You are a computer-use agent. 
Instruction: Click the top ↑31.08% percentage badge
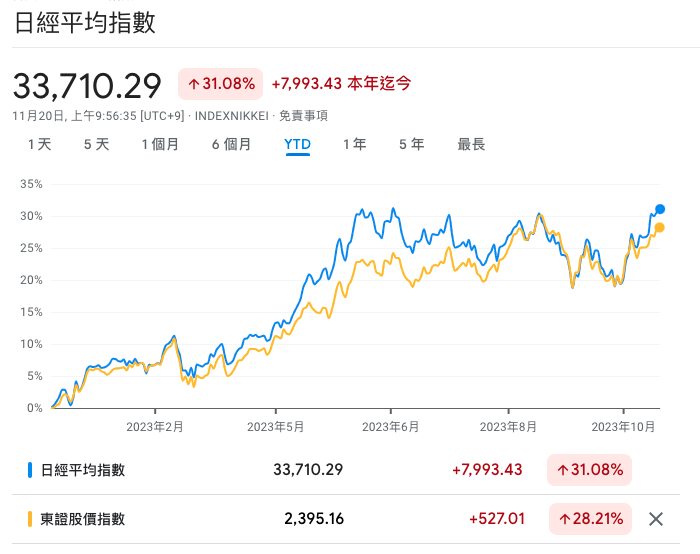pos(221,83)
